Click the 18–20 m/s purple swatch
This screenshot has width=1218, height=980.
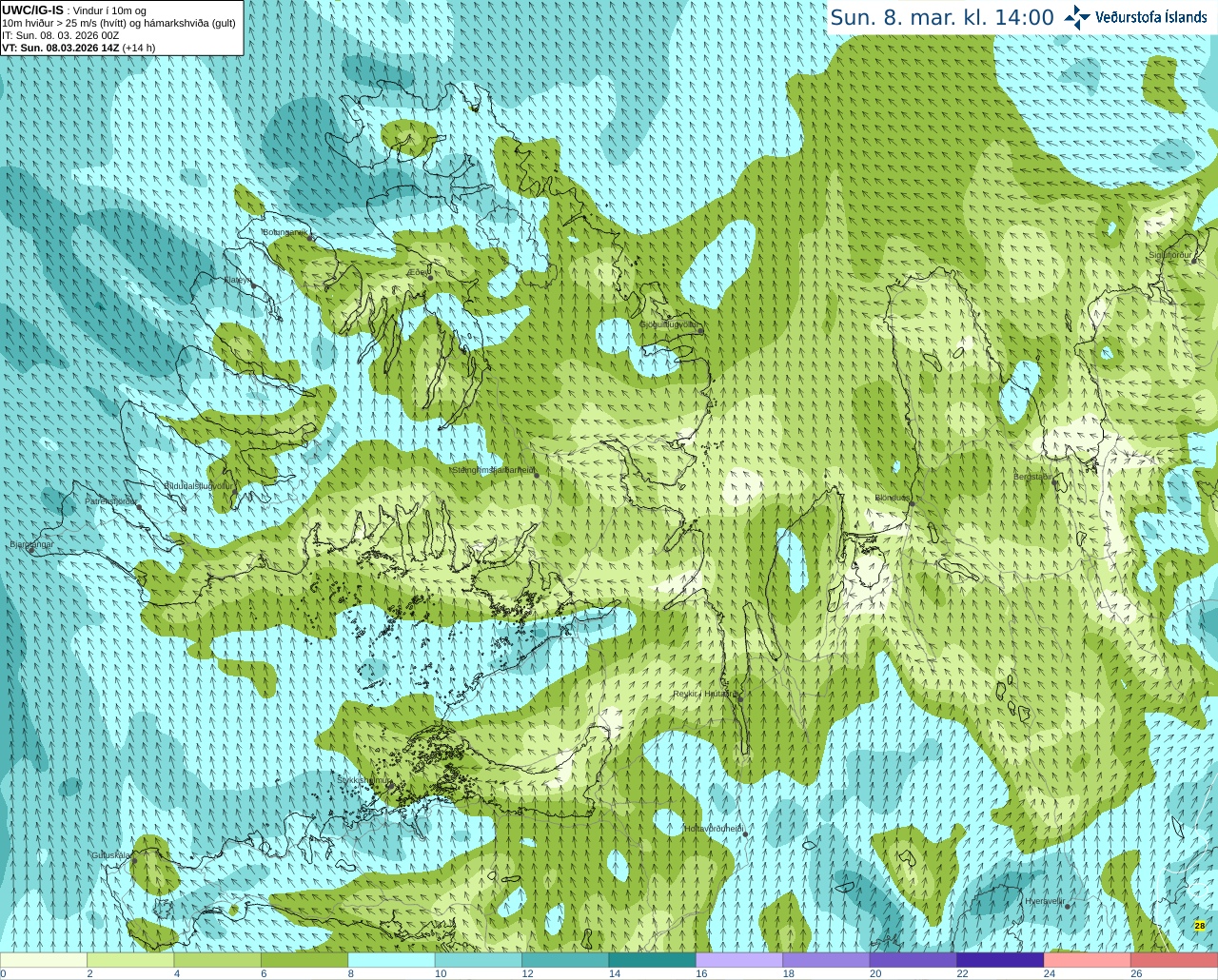pos(826,960)
